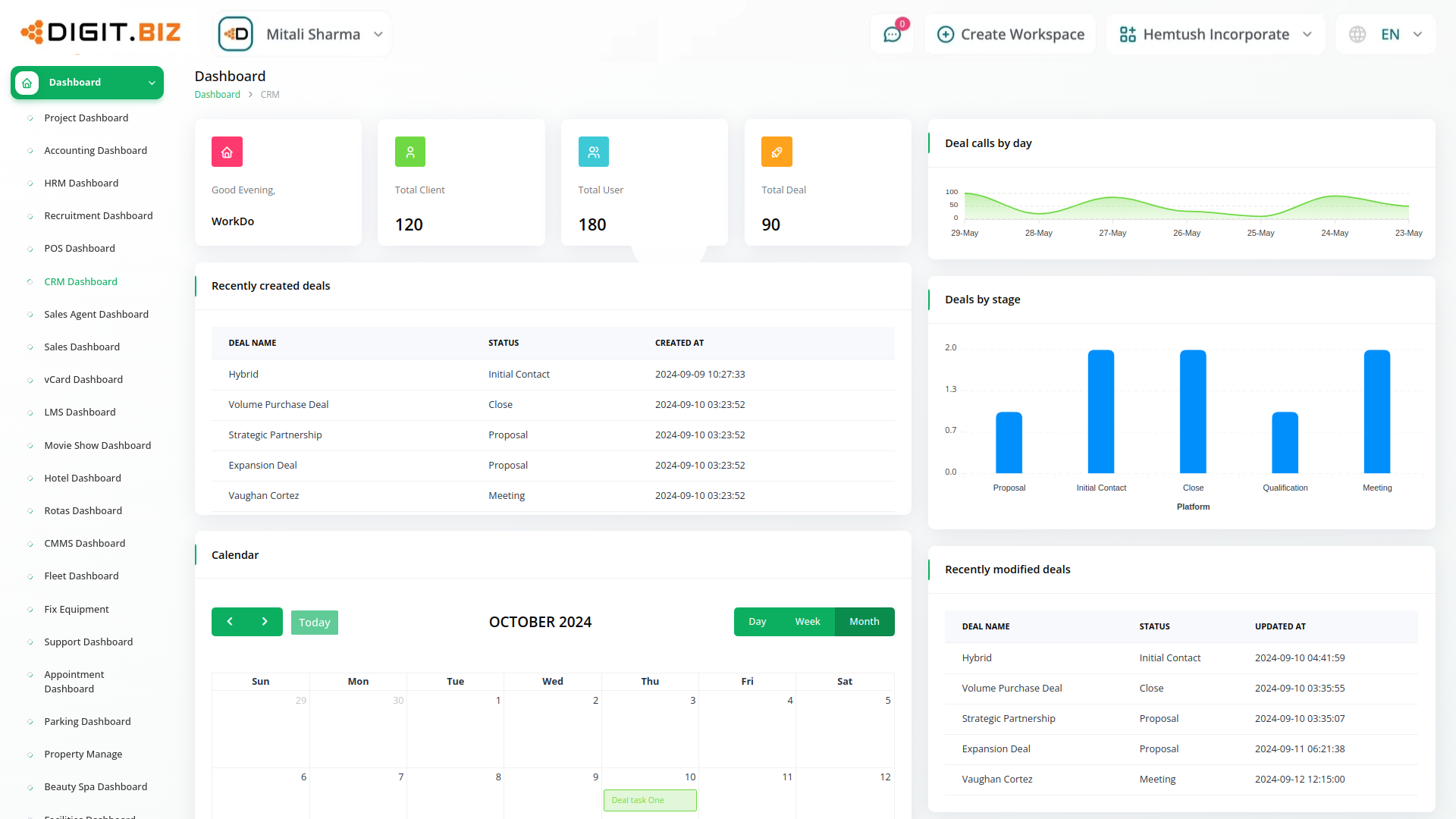This screenshot has height=819, width=1456.
Task: Enable Month view on calendar
Action: pyautogui.click(x=864, y=621)
